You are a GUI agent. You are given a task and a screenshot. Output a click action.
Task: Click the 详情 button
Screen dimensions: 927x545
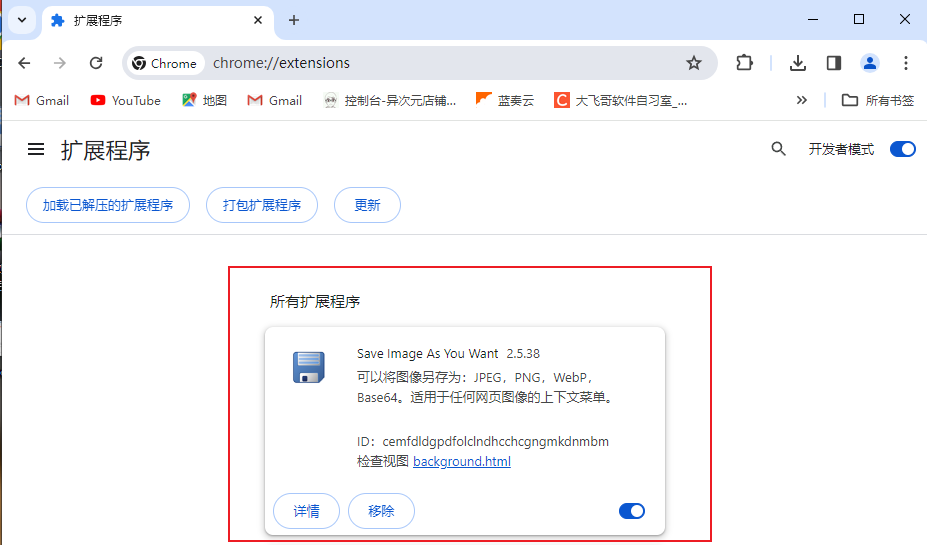(x=306, y=511)
